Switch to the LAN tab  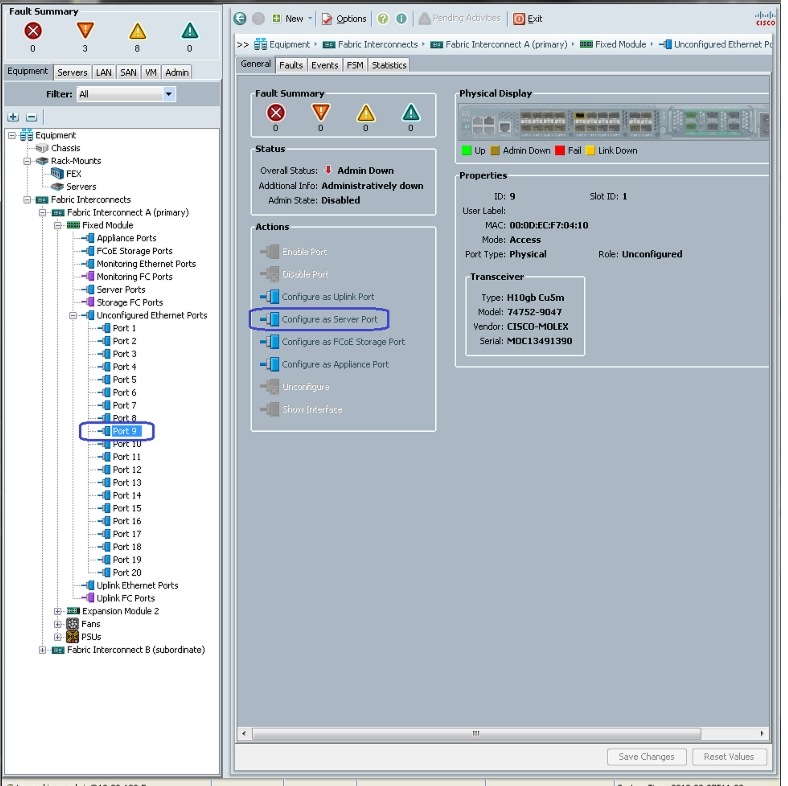(104, 72)
